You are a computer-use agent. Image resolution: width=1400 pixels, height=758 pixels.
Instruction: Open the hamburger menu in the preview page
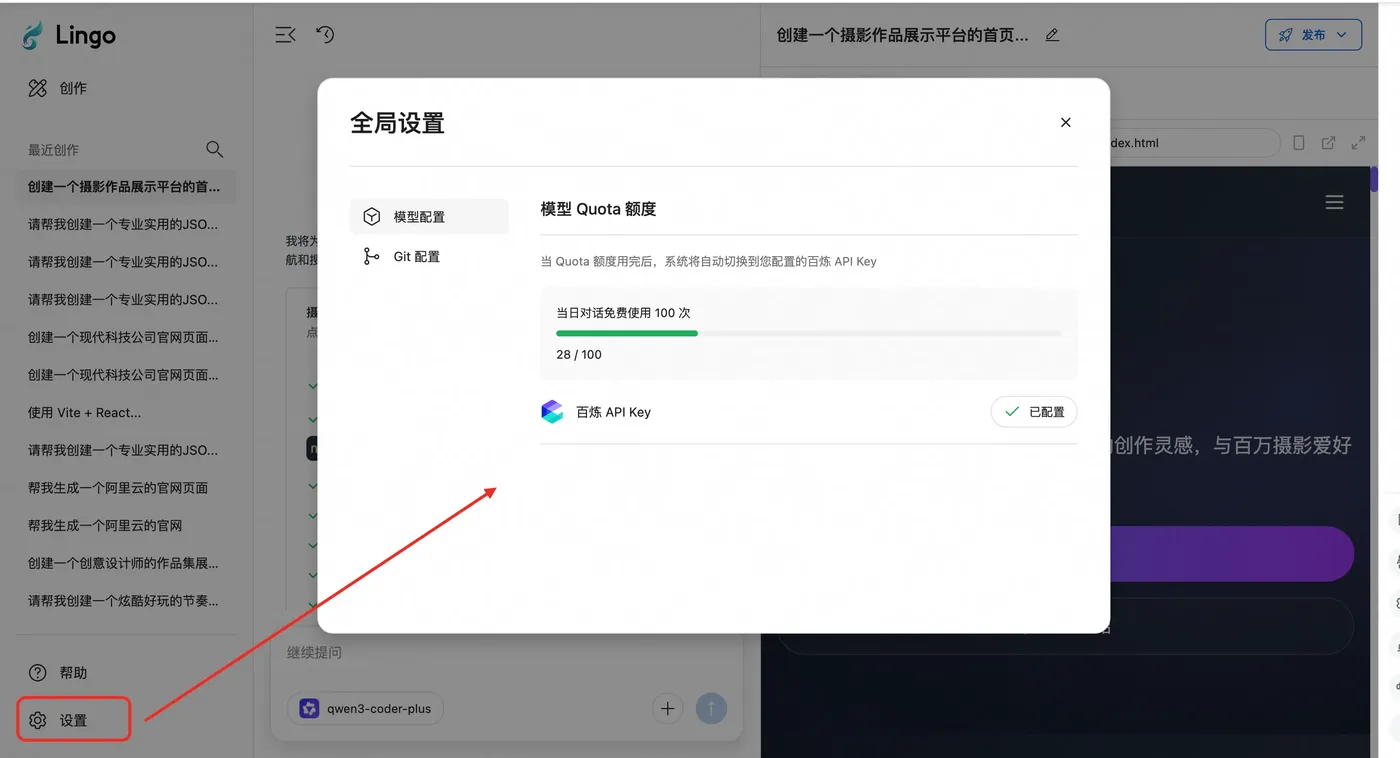tap(1334, 202)
